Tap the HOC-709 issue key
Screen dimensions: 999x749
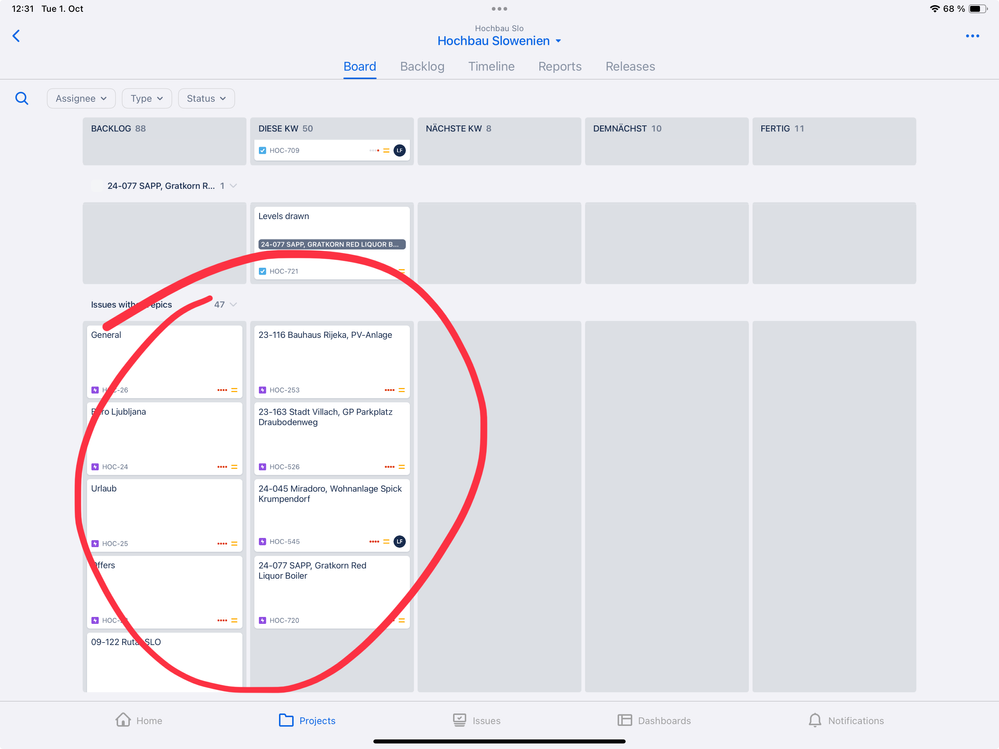click(x=284, y=150)
